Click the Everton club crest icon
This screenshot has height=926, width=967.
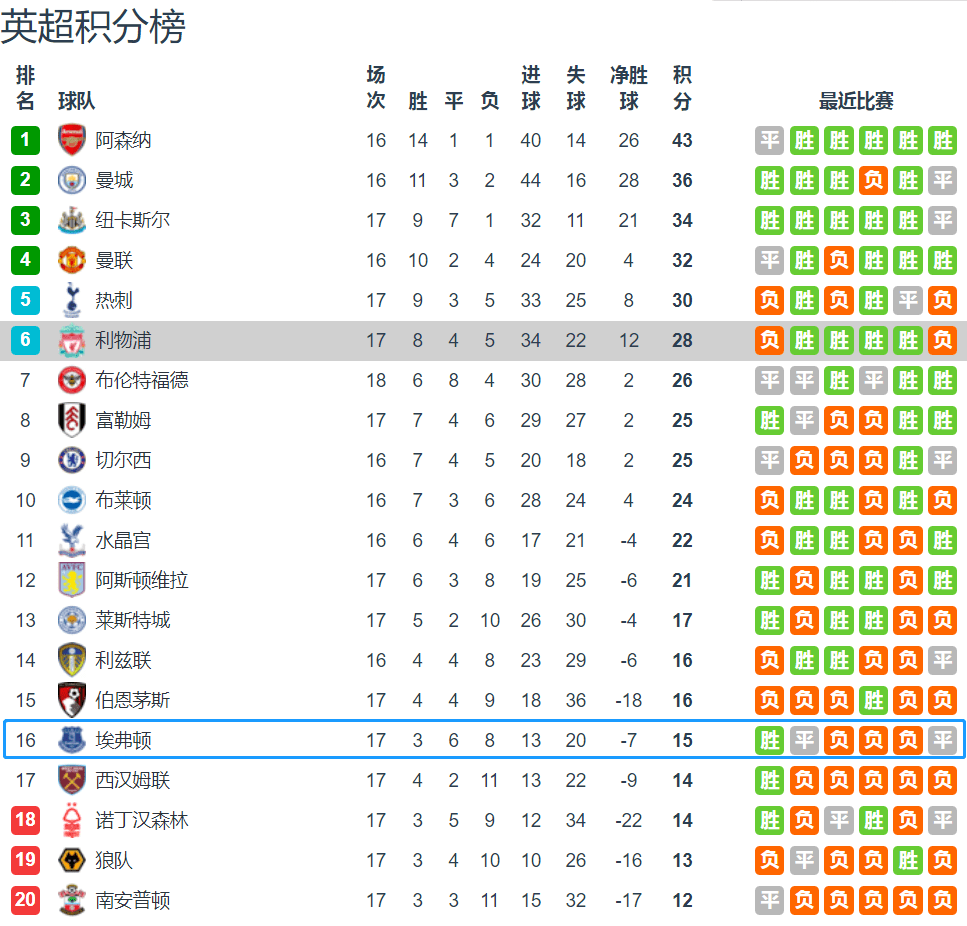coord(72,740)
